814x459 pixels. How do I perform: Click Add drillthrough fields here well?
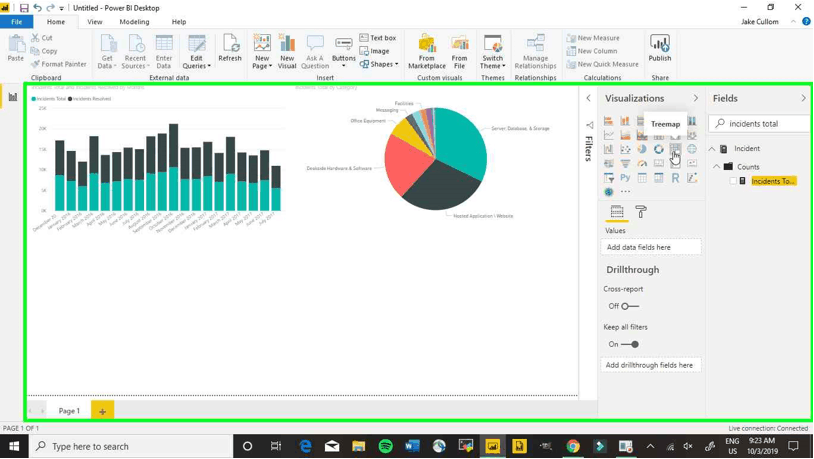pyautogui.click(x=651, y=365)
